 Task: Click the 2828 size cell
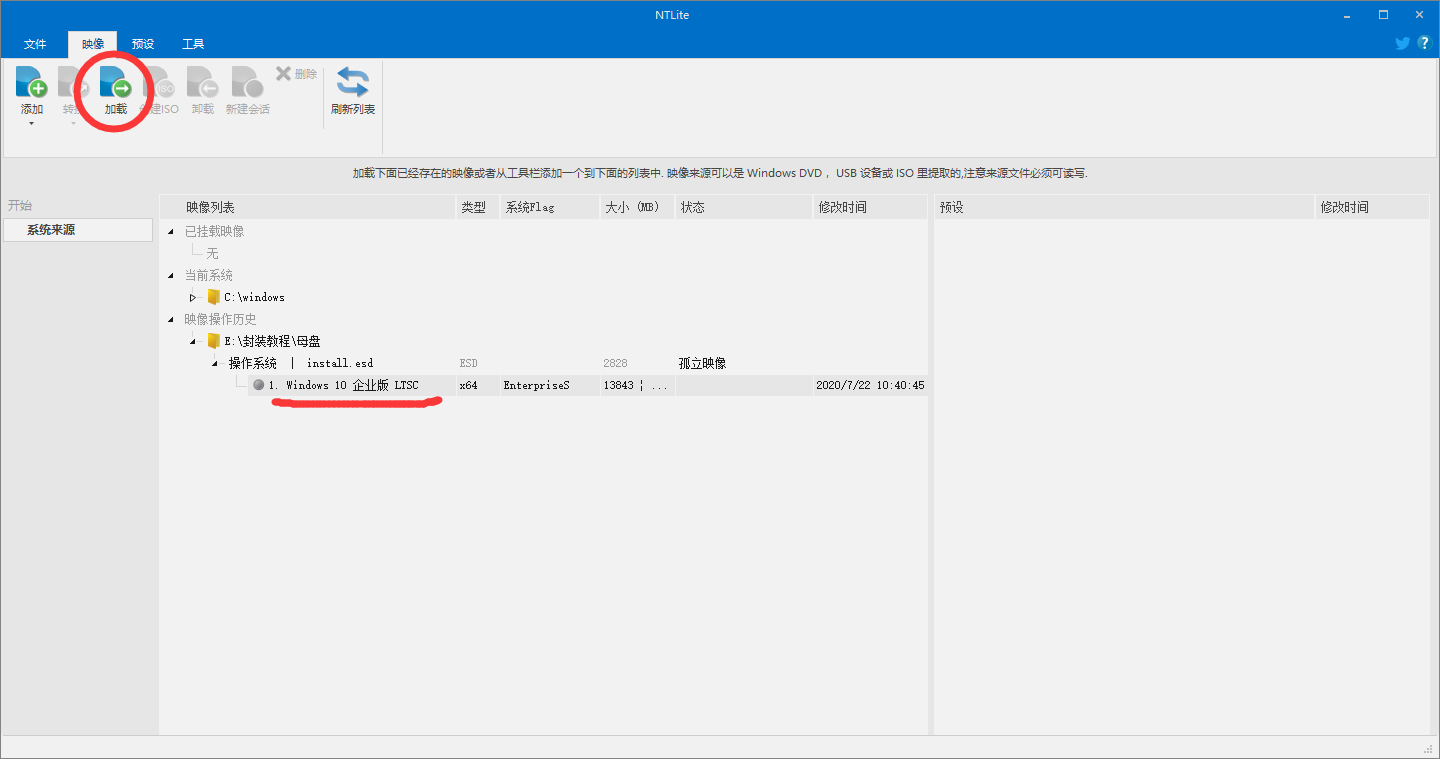(x=615, y=363)
